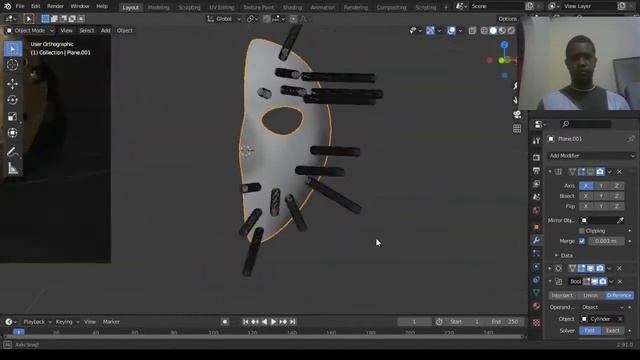Open the Global transform orientation dropdown
The width and height of the screenshot is (640, 360).
tap(224, 19)
